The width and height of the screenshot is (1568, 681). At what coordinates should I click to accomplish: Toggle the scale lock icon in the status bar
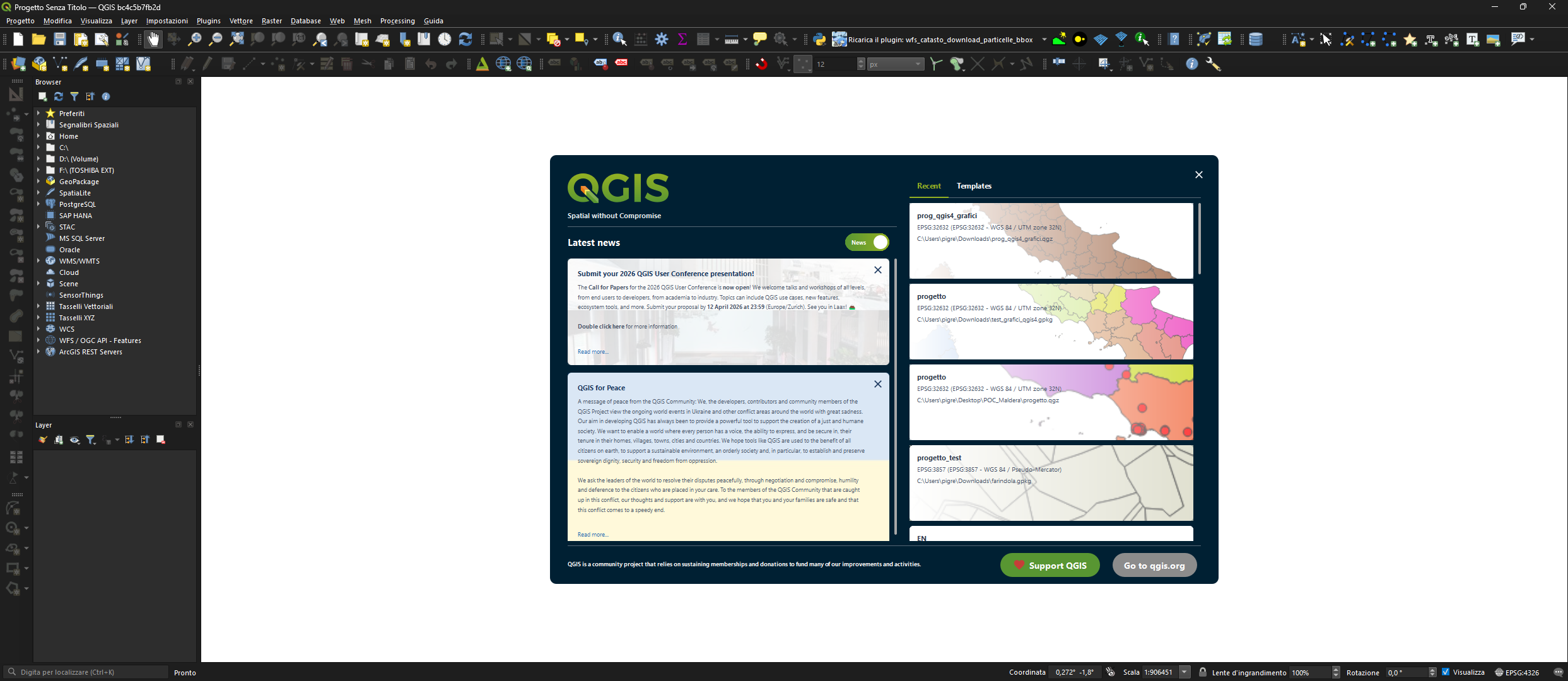coord(1203,672)
